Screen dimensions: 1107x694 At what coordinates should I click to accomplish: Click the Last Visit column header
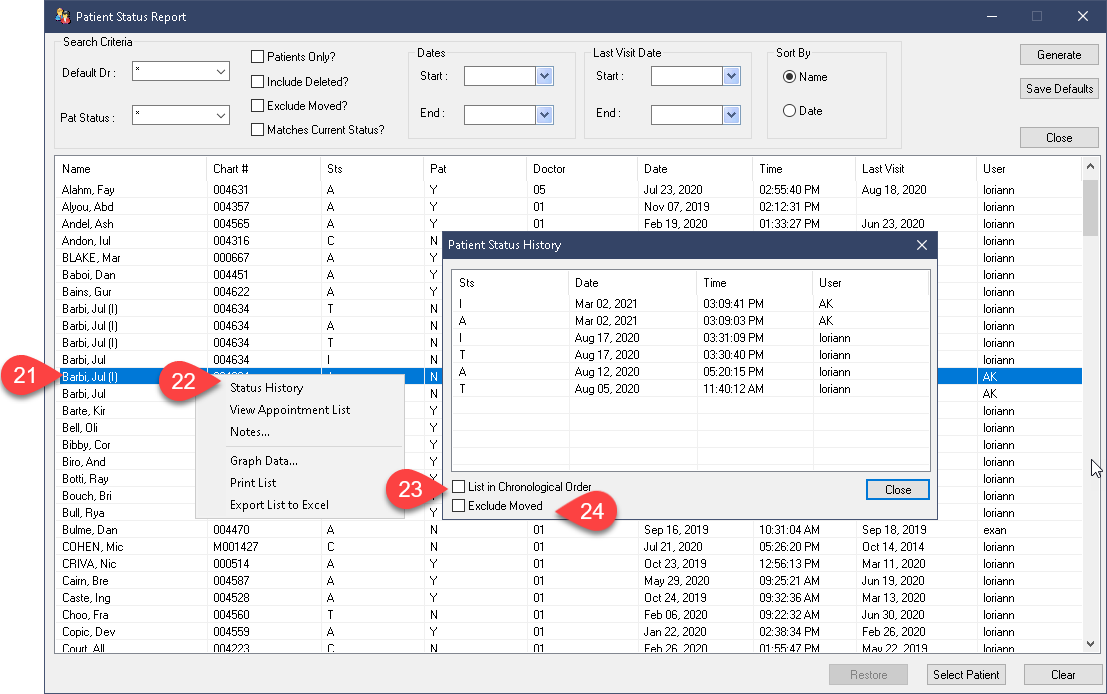(916, 169)
